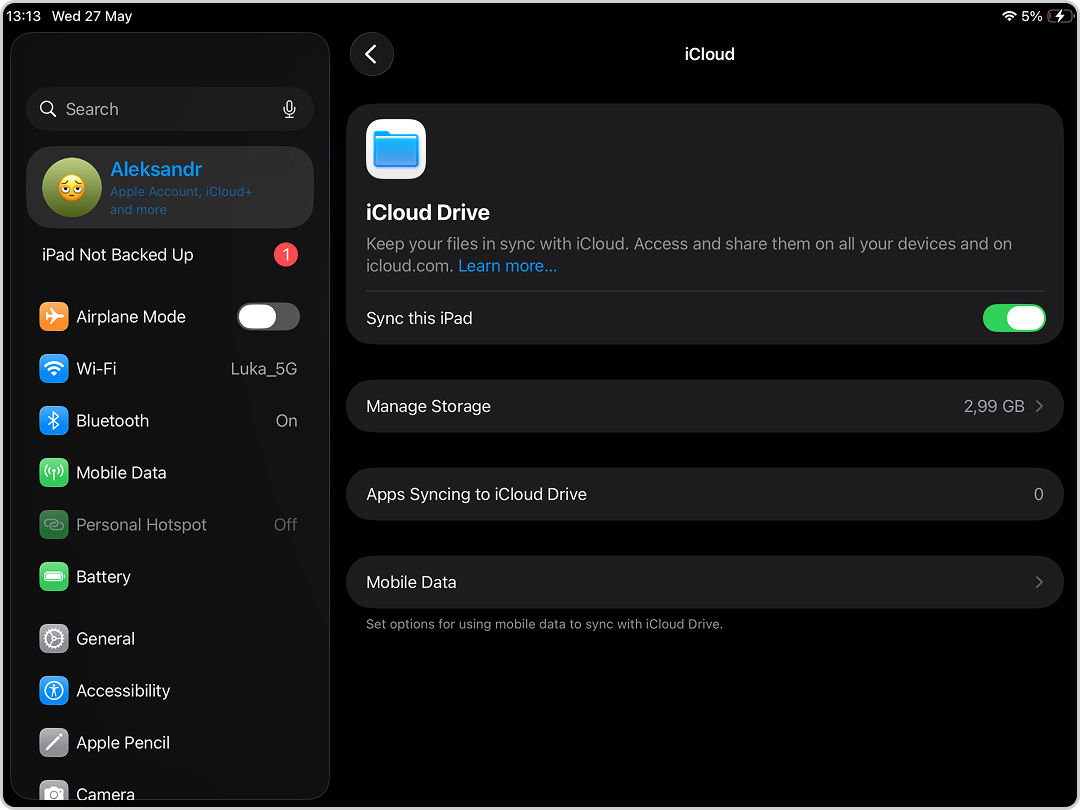The height and width of the screenshot is (810, 1080).
Task: Expand Manage Storage chevron
Action: point(1039,406)
